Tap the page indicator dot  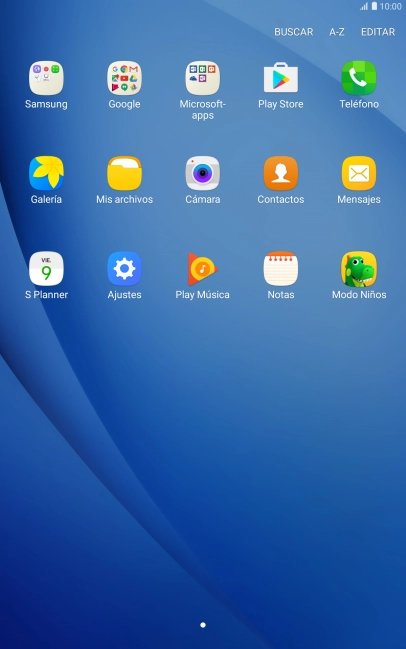click(203, 625)
